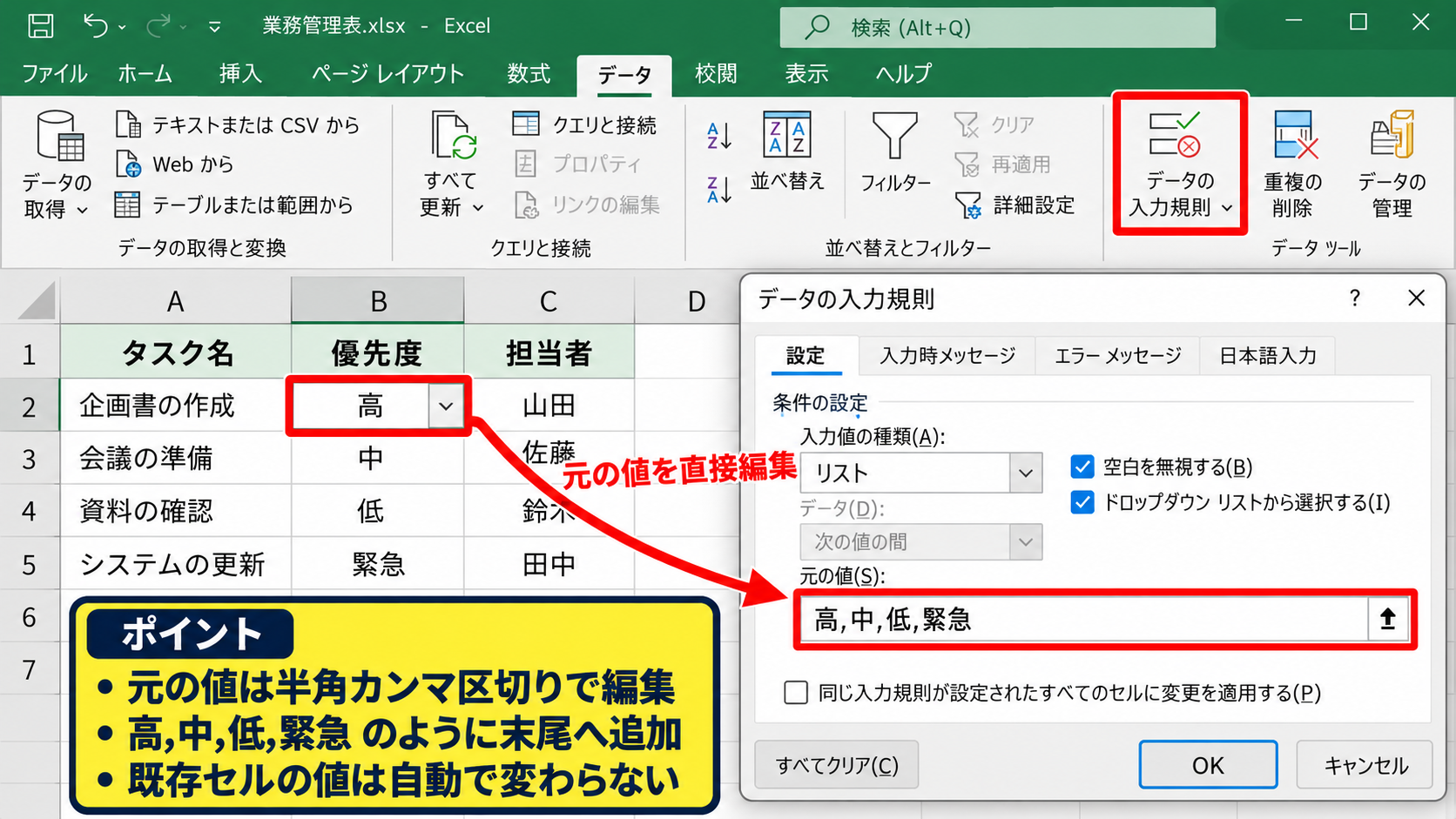Expand the すべて更新 dropdown arrow
This screenshot has width=1456, height=819.
click(x=478, y=208)
